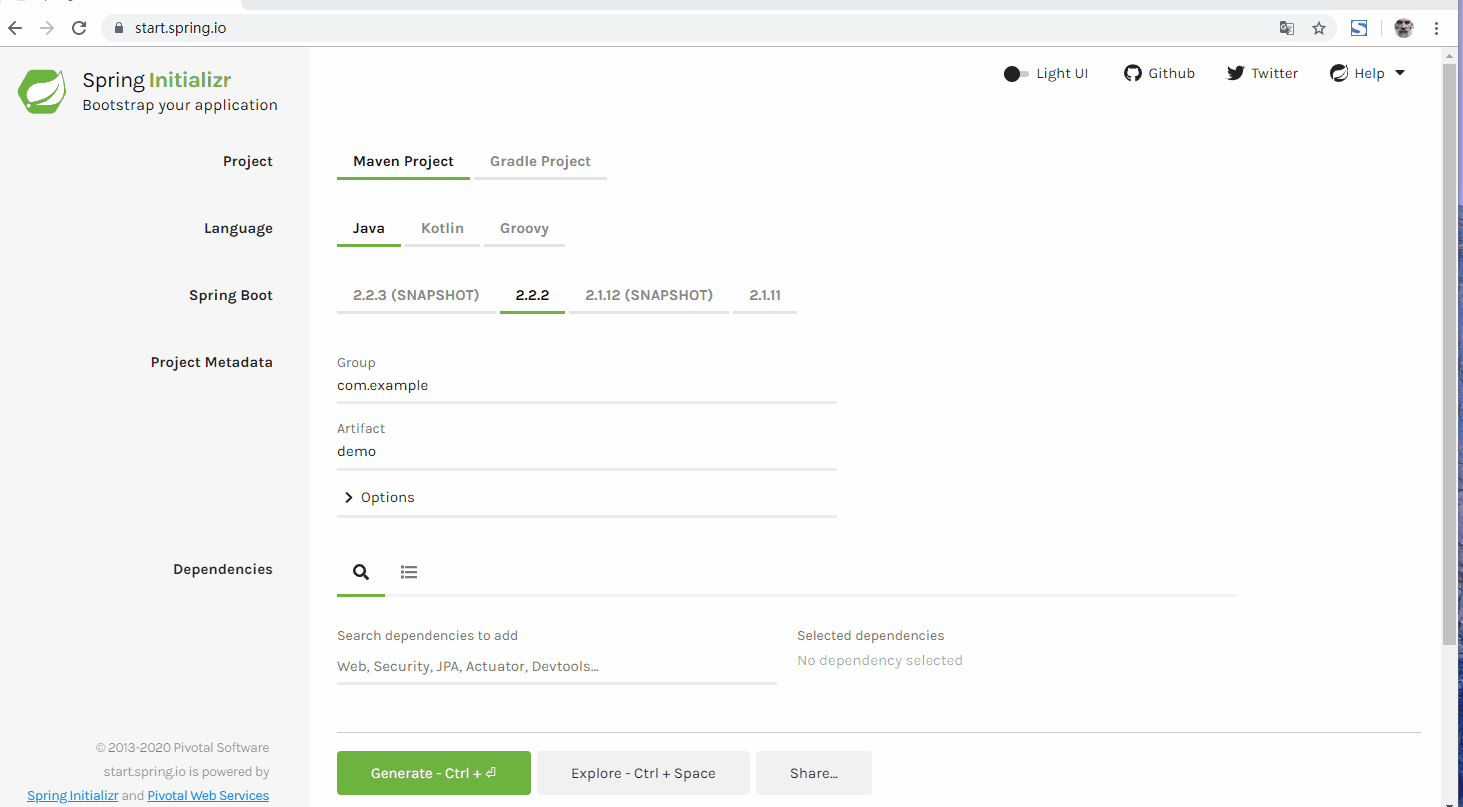
Task: Open the Github link text
Action: click(x=1171, y=73)
